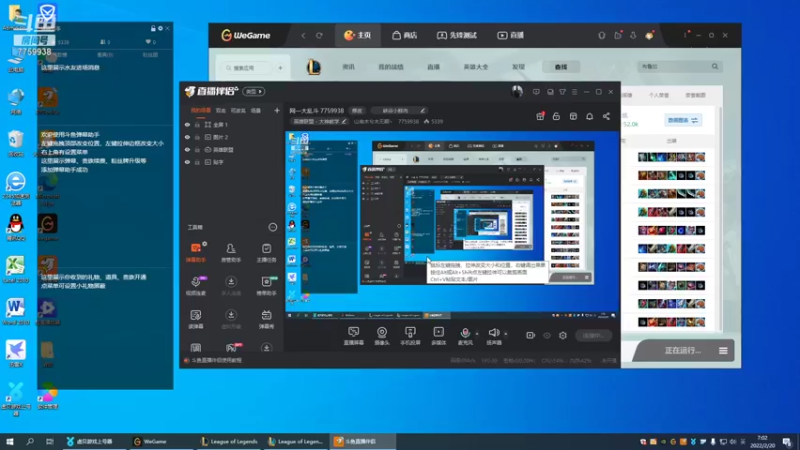Open the mode dropdown next to streaming logo
The image size is (800, 450).
point(254,91)
